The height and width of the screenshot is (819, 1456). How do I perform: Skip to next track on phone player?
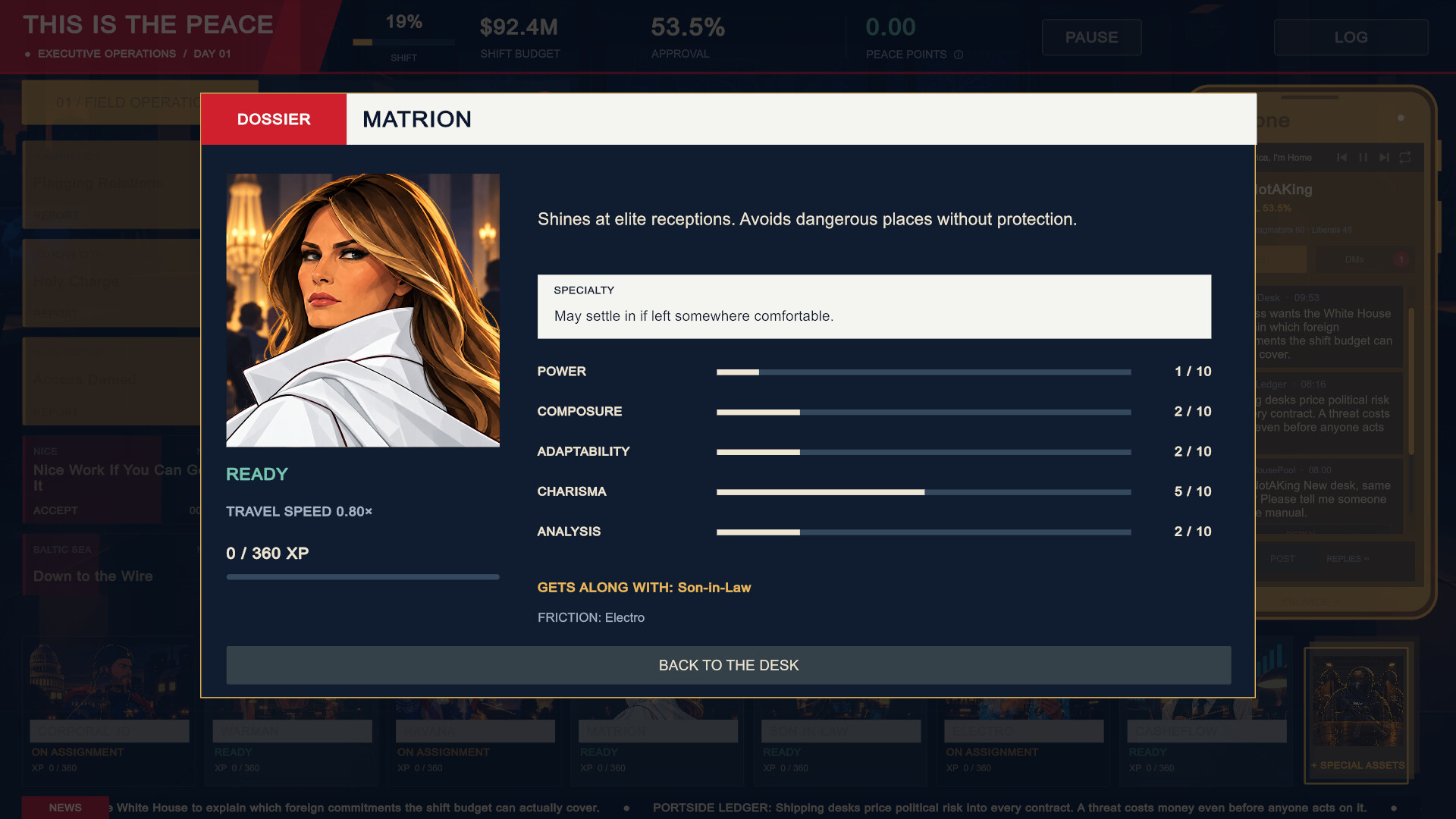(1384, 158)
